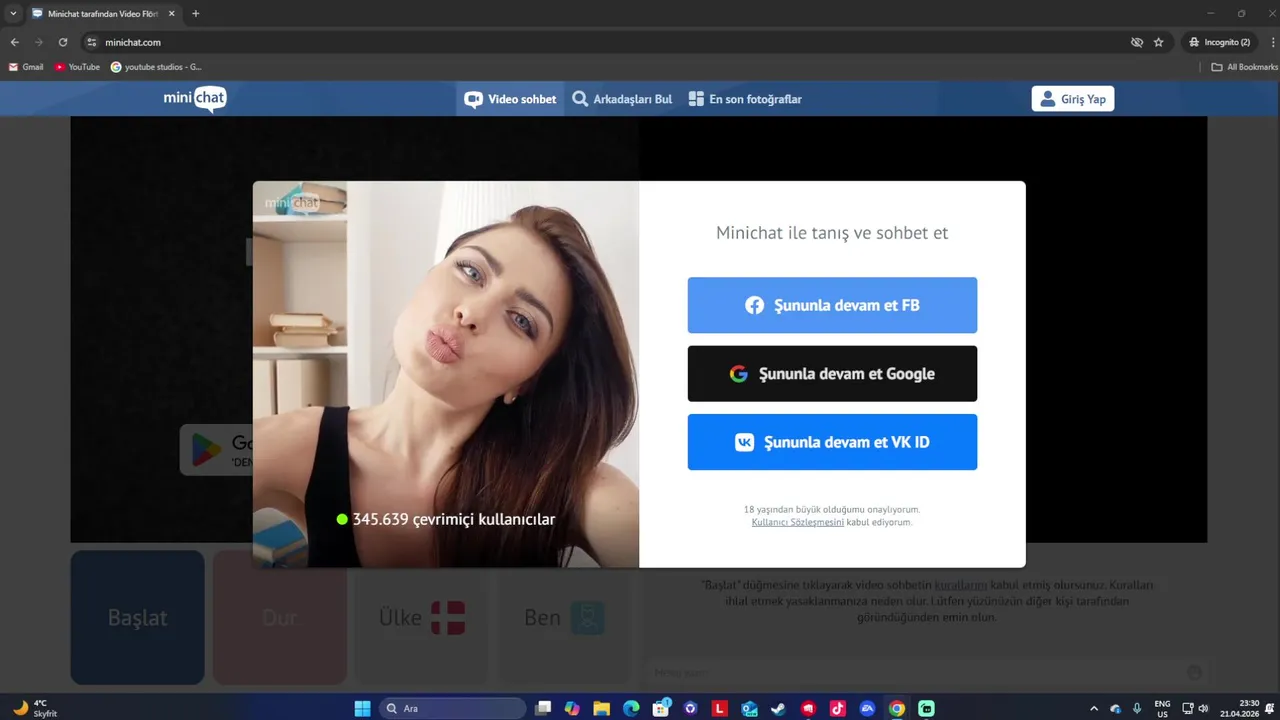This screenshot has height=720, width=1280.
Task: Open site information icon in address bar
Action: 91,42
